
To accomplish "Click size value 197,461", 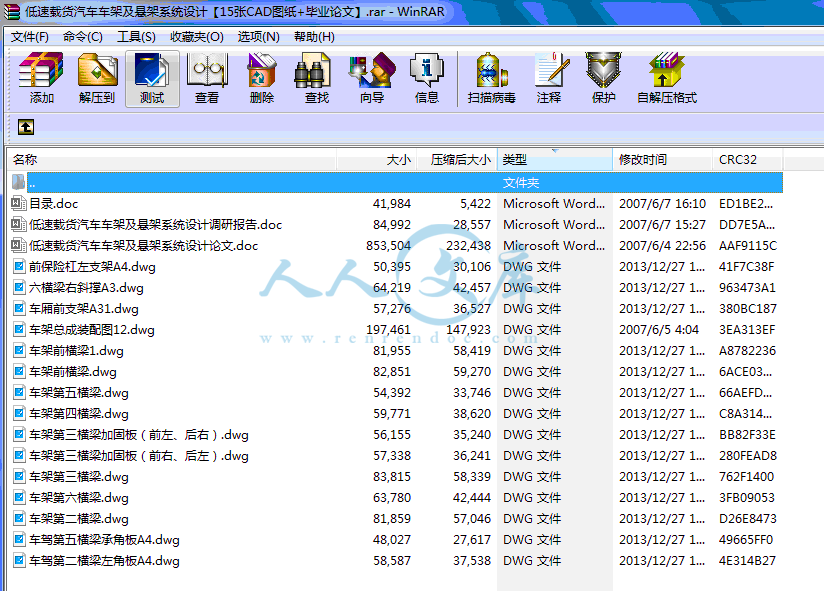I will 388,329.
